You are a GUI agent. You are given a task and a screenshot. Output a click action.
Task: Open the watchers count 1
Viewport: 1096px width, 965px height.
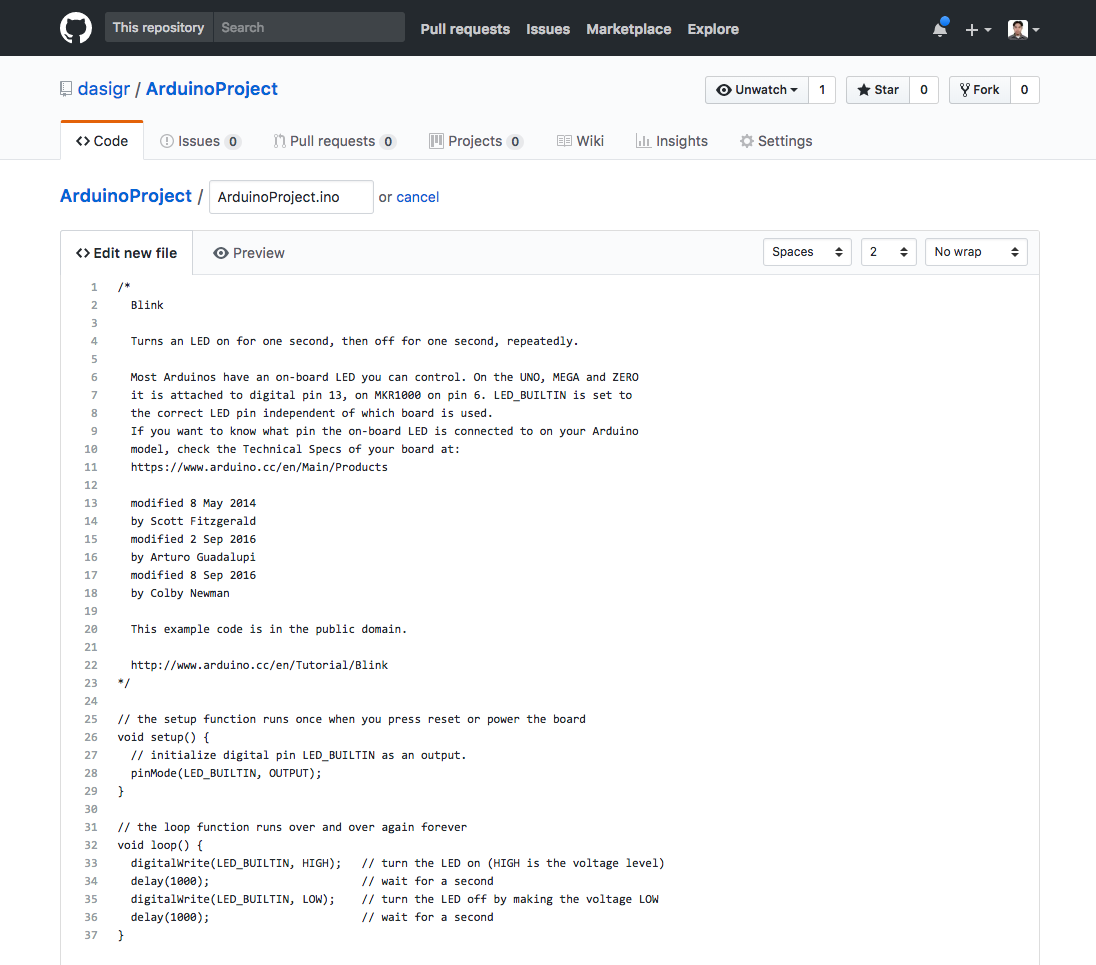click(x=822, y=89)
